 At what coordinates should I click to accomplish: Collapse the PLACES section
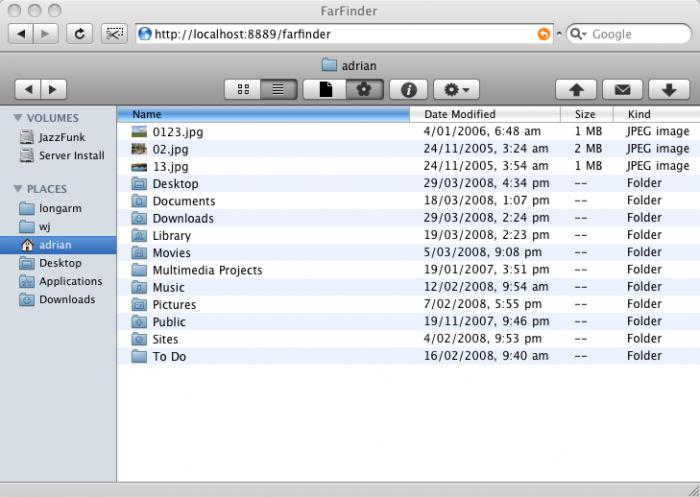17,189
